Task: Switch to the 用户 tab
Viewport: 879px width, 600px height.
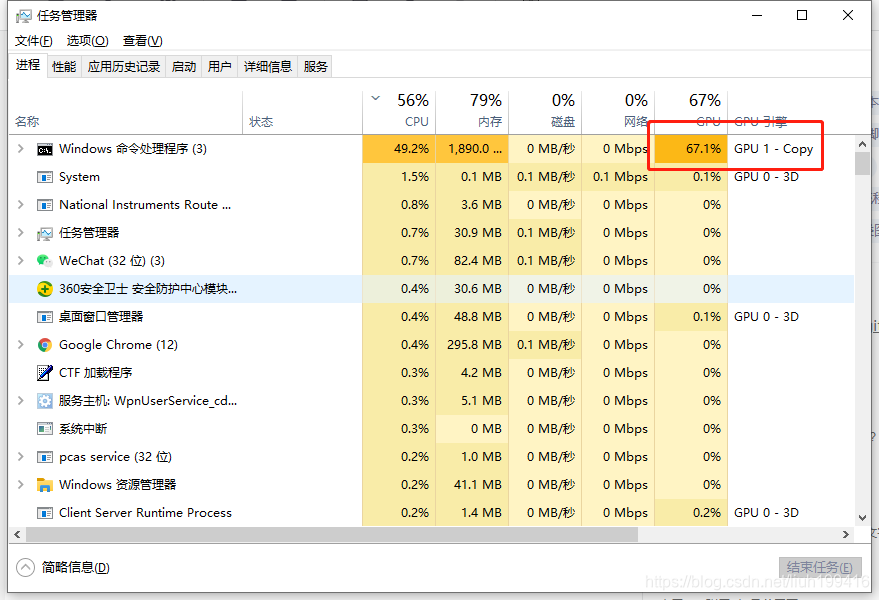Action: pos(219,67)
